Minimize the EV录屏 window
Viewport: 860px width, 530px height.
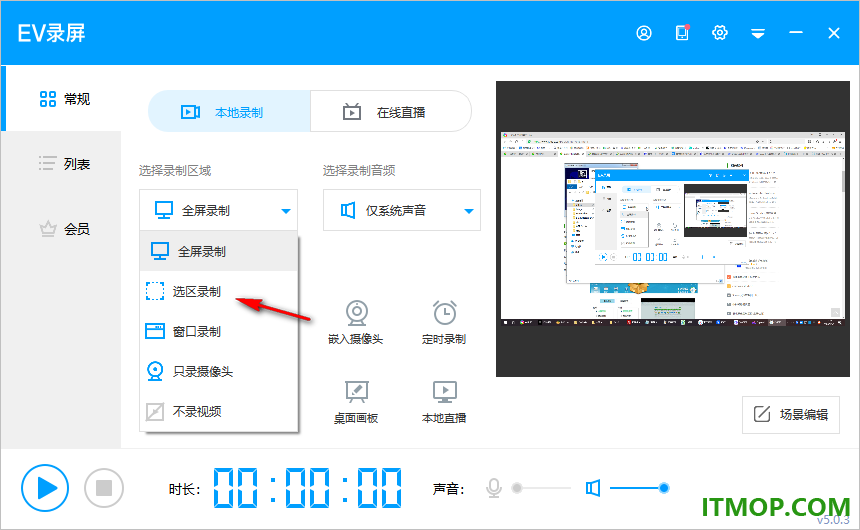[x=796, y=33]
